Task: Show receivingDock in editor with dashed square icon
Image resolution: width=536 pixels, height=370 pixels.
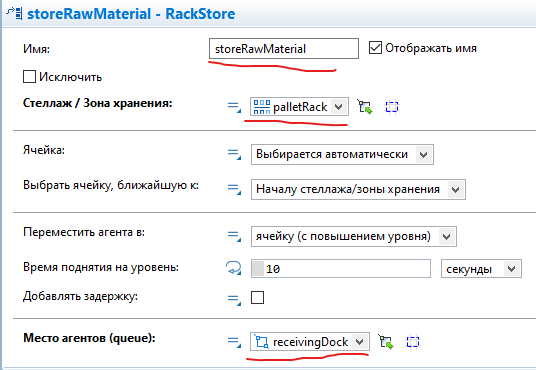Action: [x=413, y=342]
